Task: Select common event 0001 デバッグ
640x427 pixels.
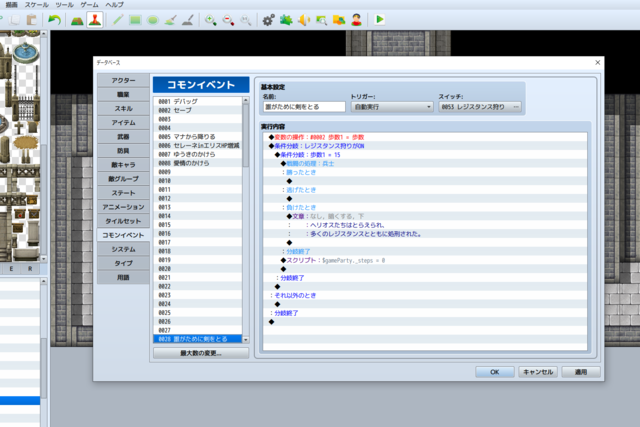Action: [x=198, y=101]
